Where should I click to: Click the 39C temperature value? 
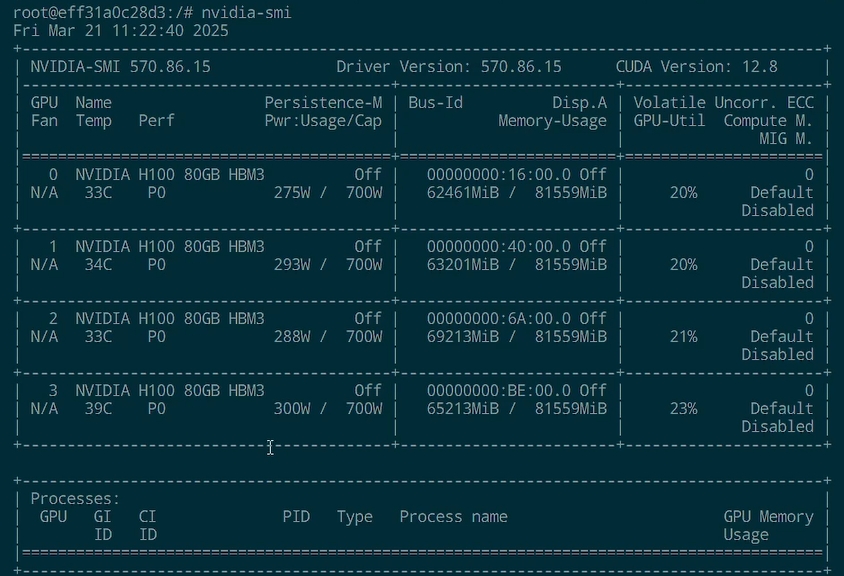(99, 409)
